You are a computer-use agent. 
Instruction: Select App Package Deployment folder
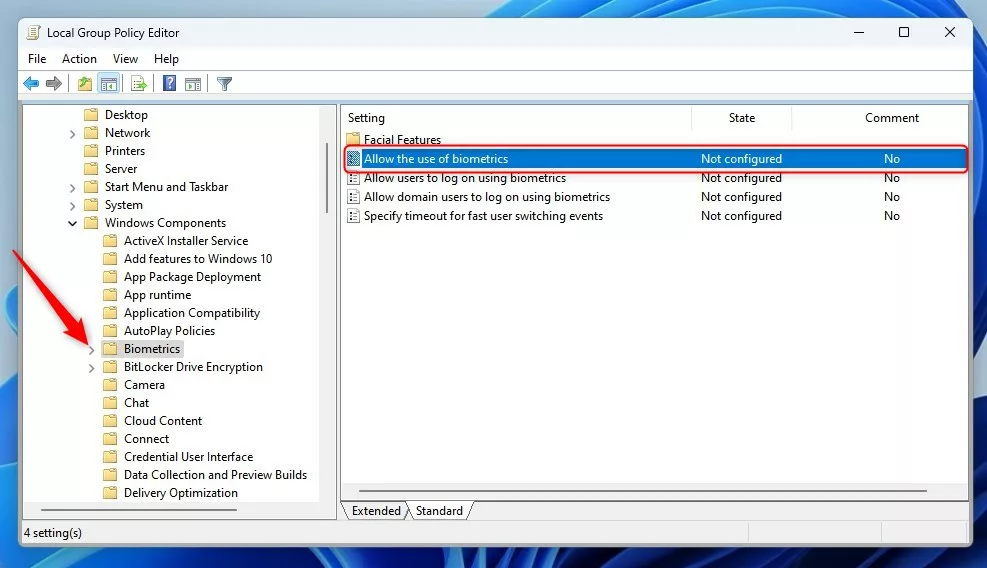click(x=192, y=276)
